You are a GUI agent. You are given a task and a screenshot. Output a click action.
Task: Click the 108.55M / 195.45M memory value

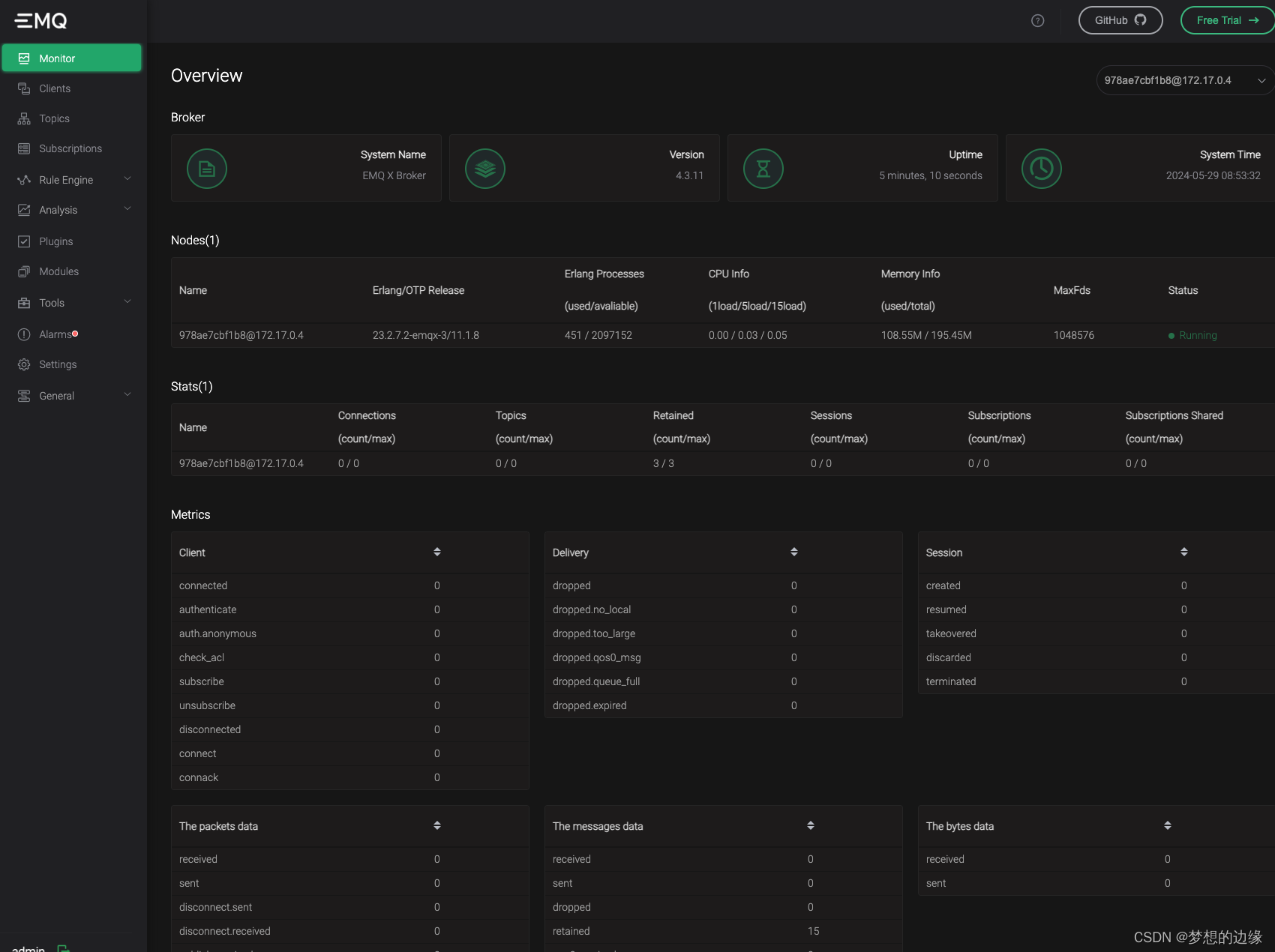click(x=926, y=335)
